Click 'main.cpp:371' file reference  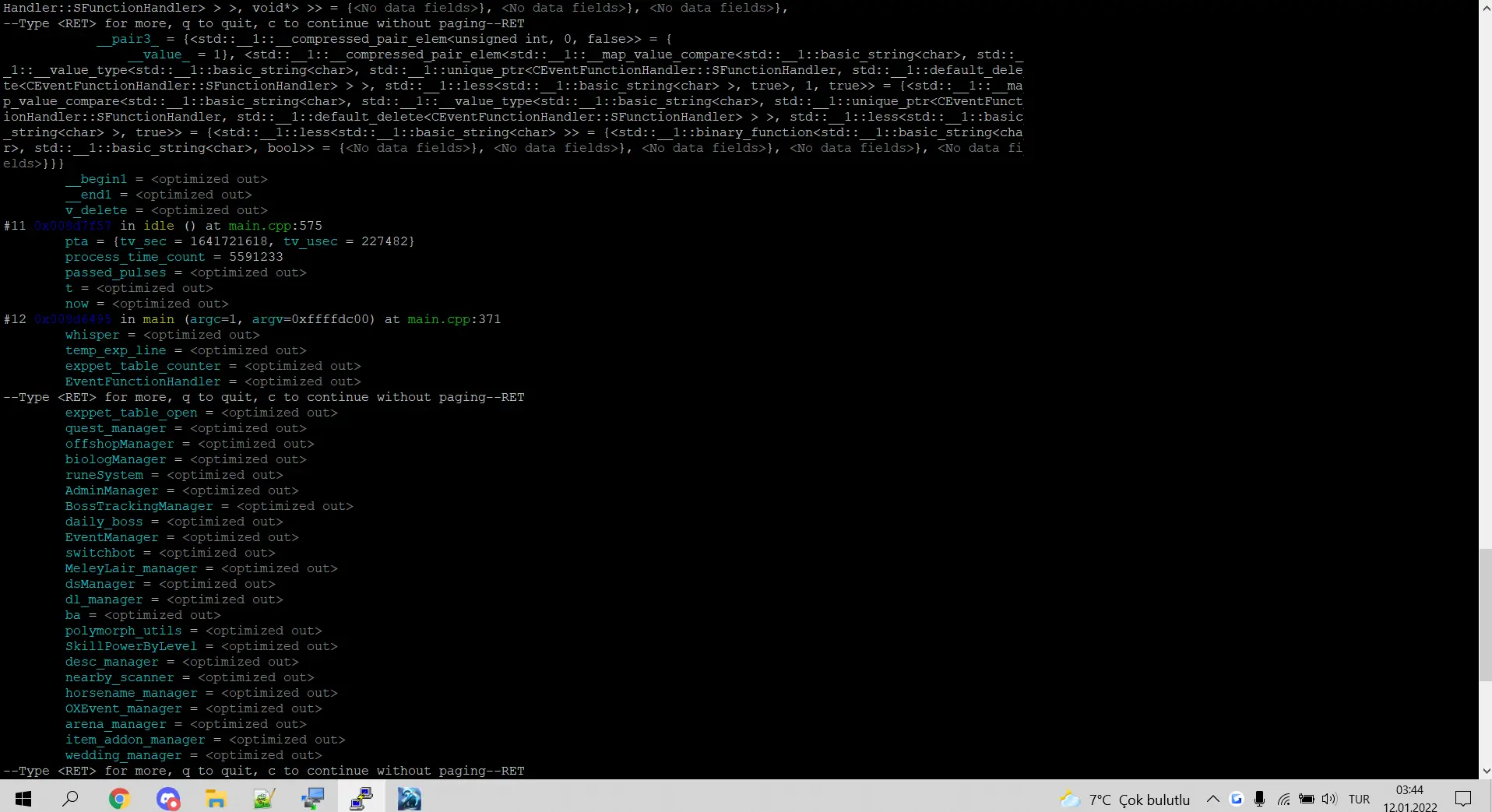click(454, 319)
